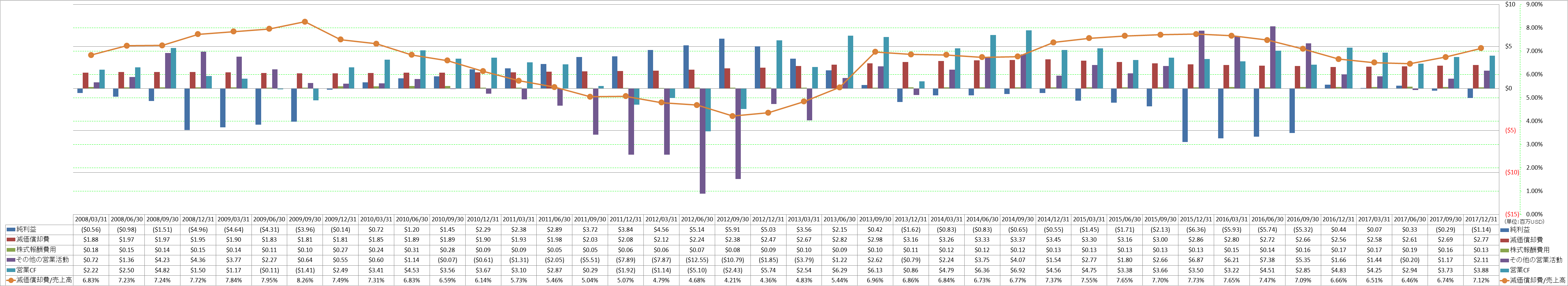Select the ($7.89) cell under 2011/12/31
The height and width of the screenshot is (286, 1568).
(x=625, y=260)
